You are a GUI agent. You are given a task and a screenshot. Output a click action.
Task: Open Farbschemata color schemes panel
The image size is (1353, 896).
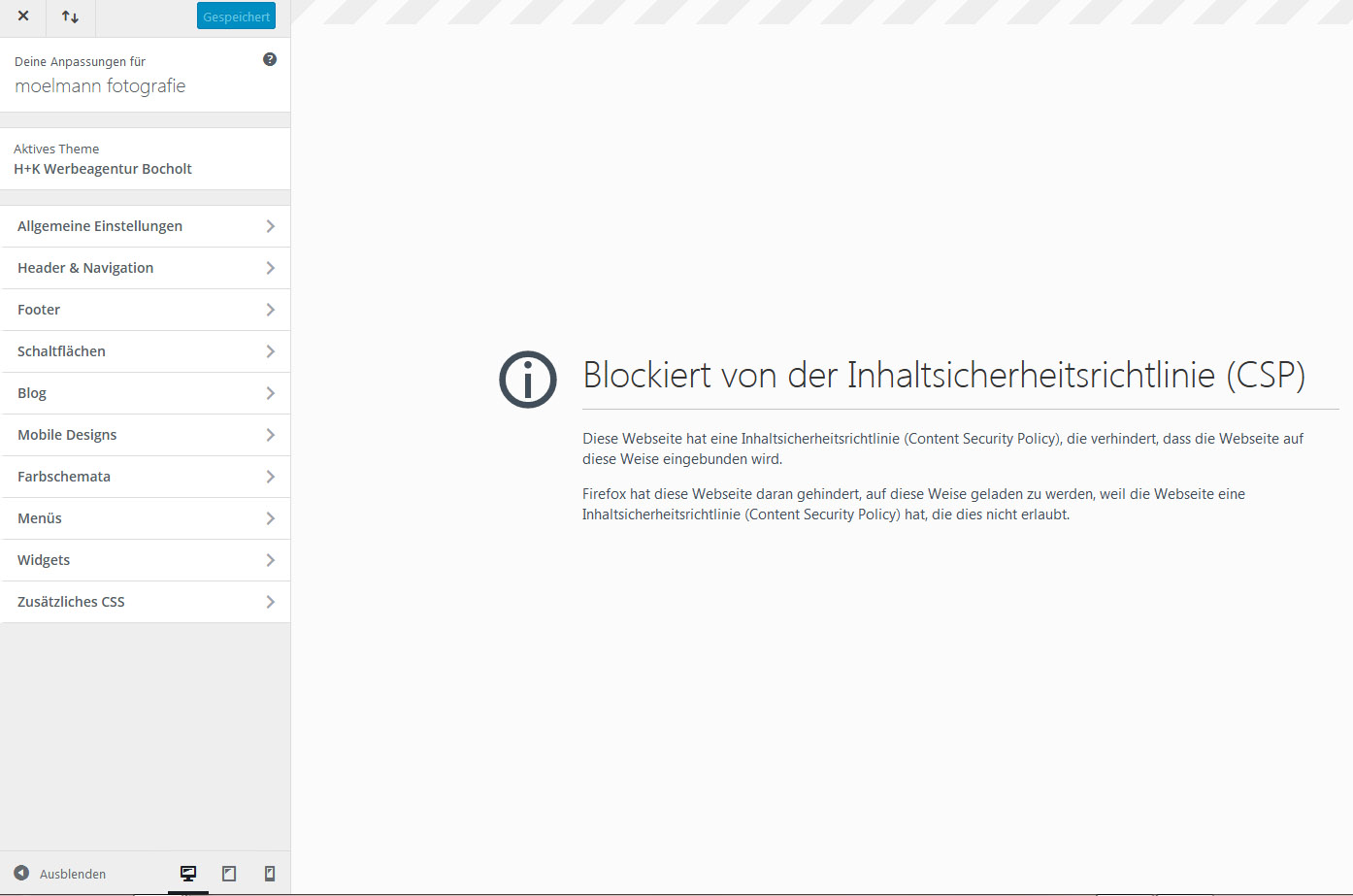[x=64, y=477]
